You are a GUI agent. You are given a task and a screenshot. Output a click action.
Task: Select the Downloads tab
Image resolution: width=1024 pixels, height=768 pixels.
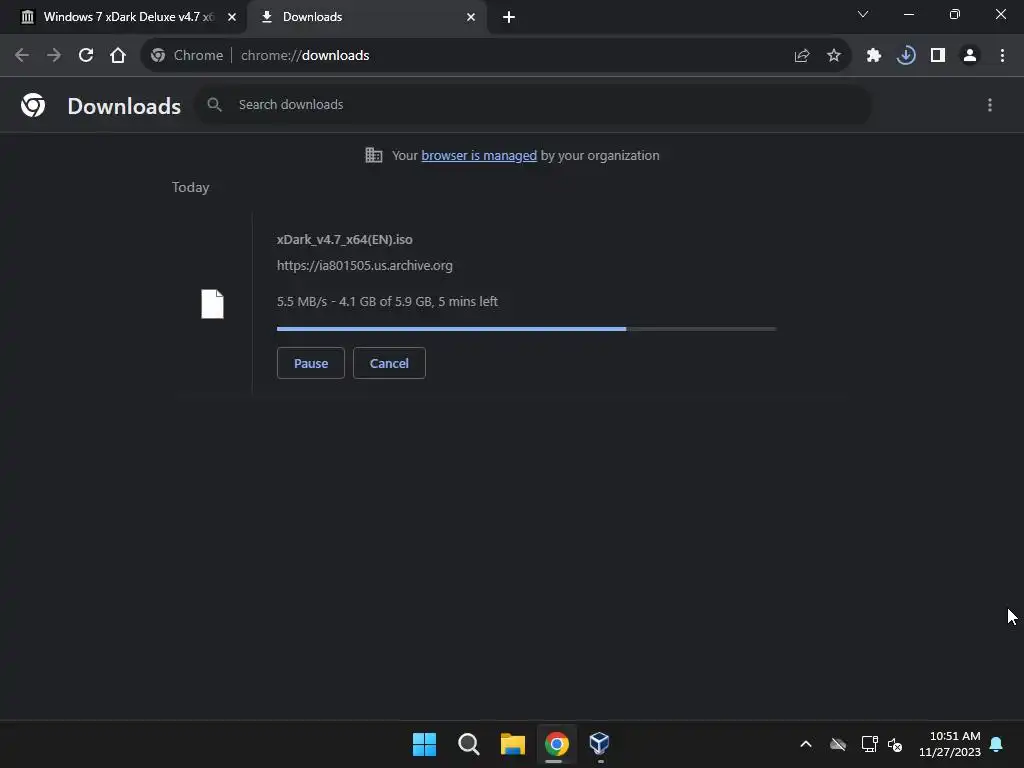[366, 17]
